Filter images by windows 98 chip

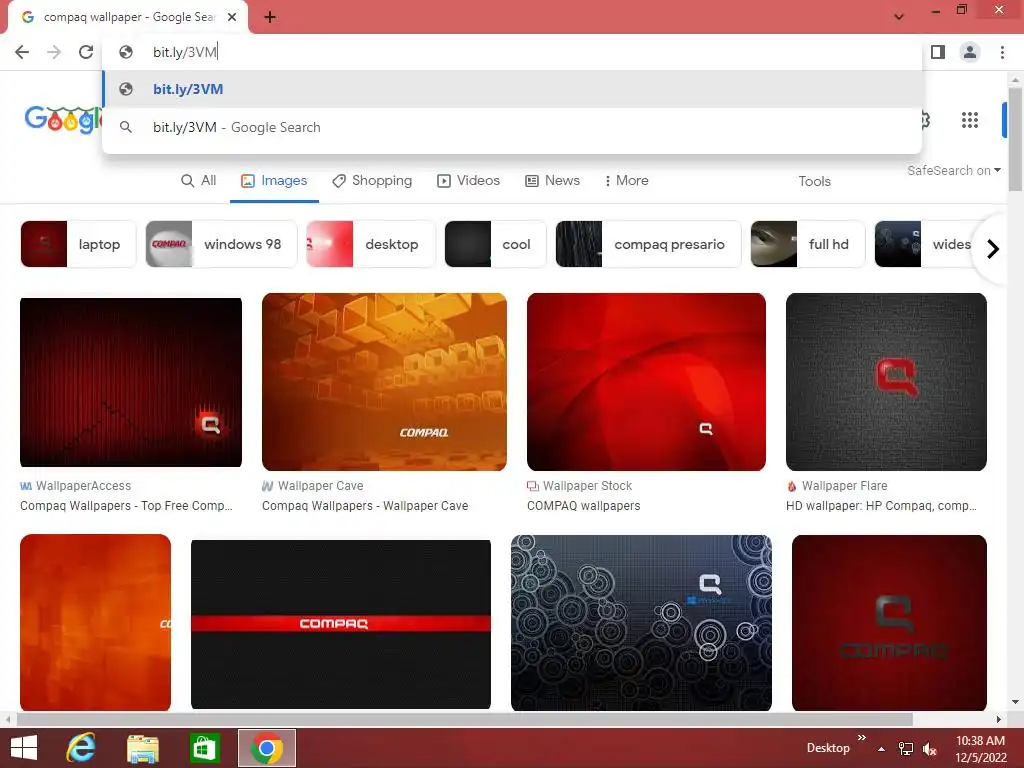(221, 244)
